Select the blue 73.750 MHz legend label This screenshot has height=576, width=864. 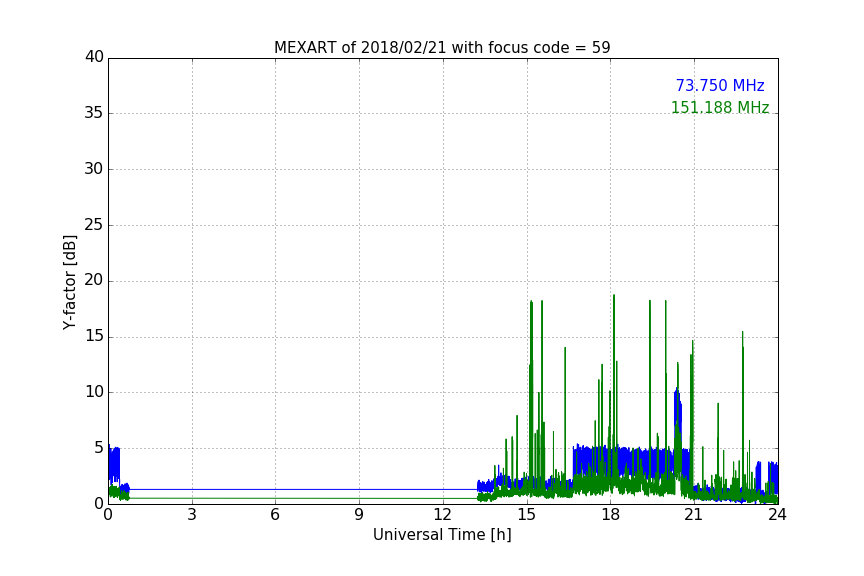coord(720,85)
